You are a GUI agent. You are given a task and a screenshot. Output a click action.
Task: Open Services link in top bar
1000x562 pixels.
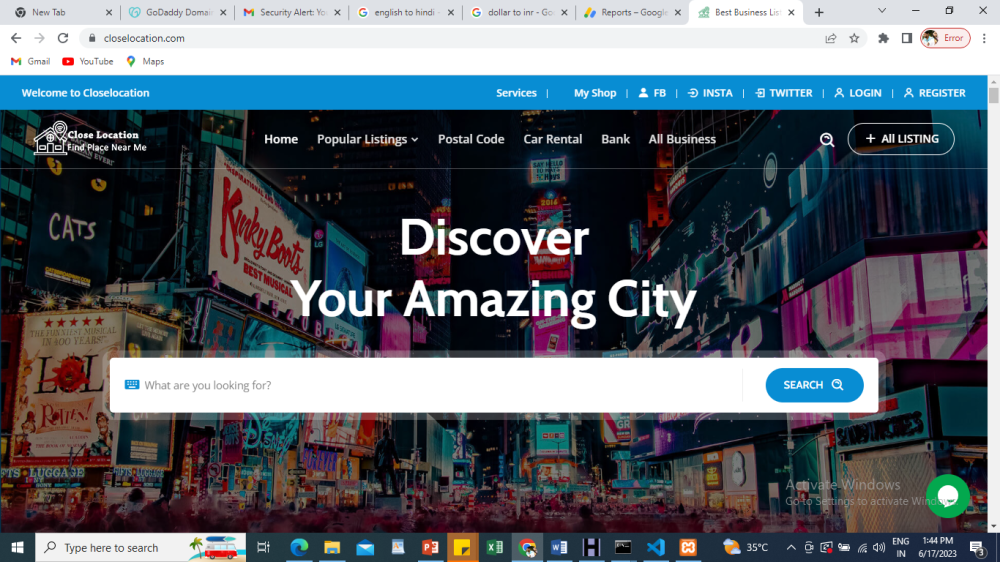coord(516,92)
